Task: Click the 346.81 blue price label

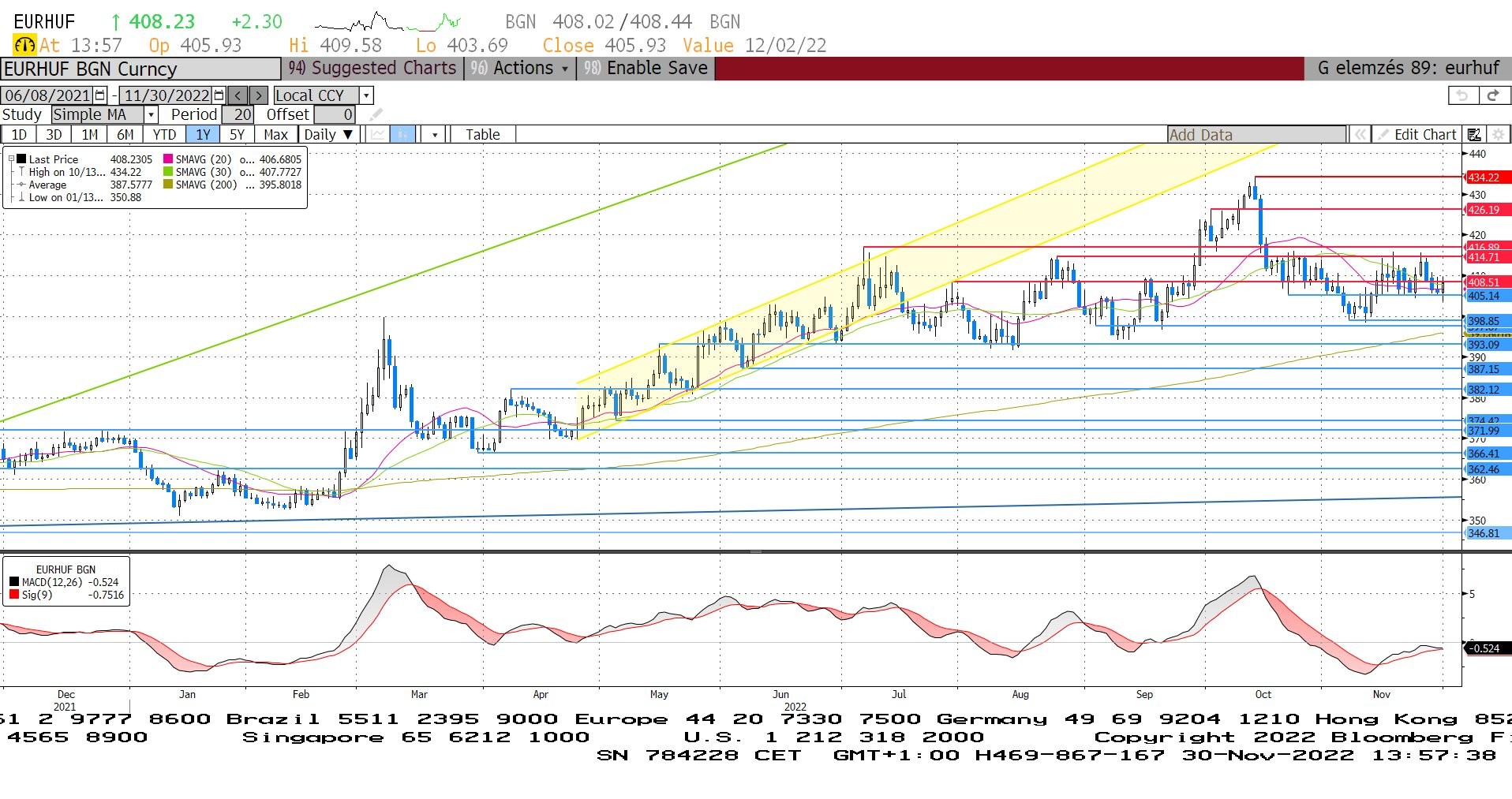Action: point(1488,533)
